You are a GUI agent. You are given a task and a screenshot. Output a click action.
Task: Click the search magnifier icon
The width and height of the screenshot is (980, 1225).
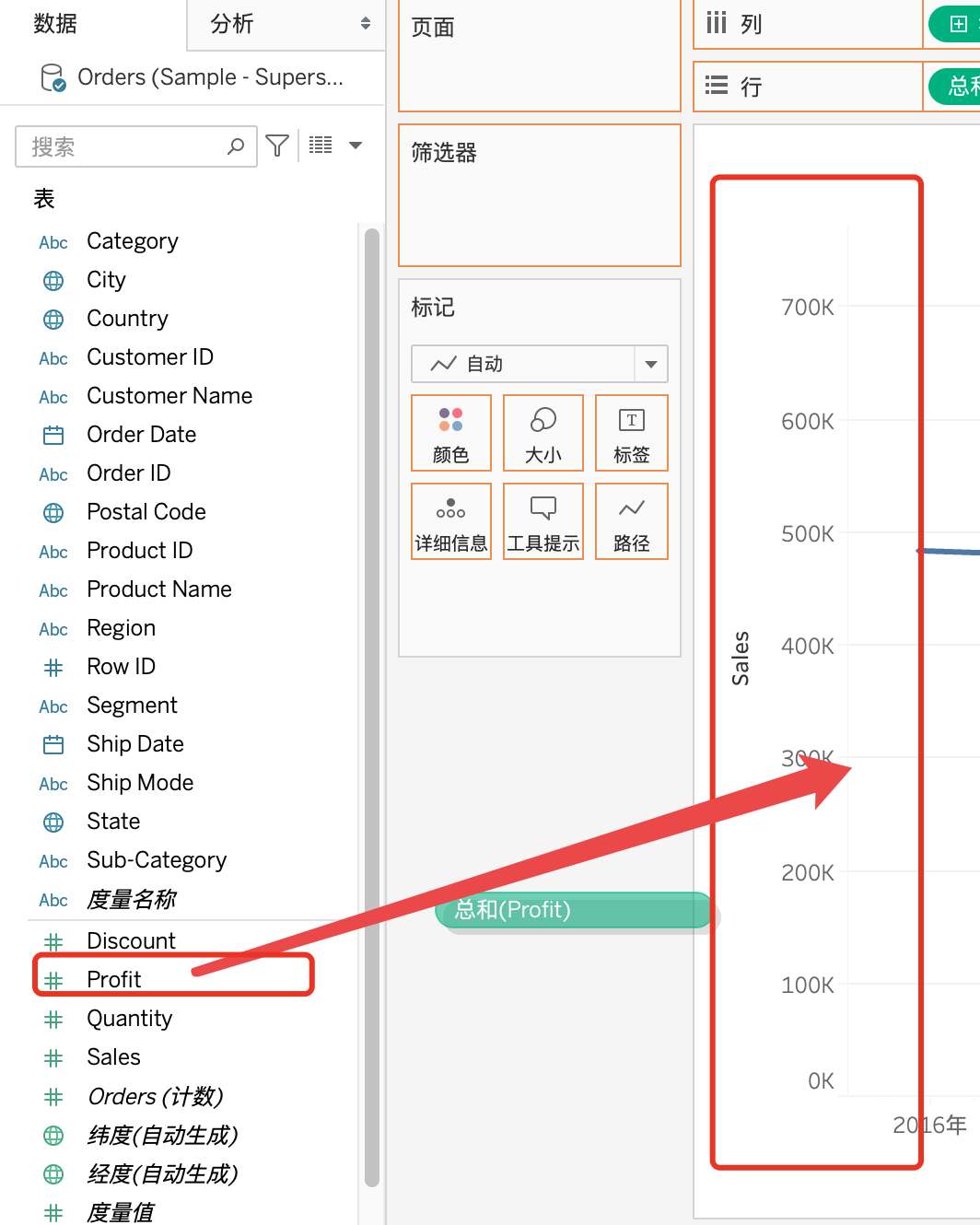(x=236, y=146)
